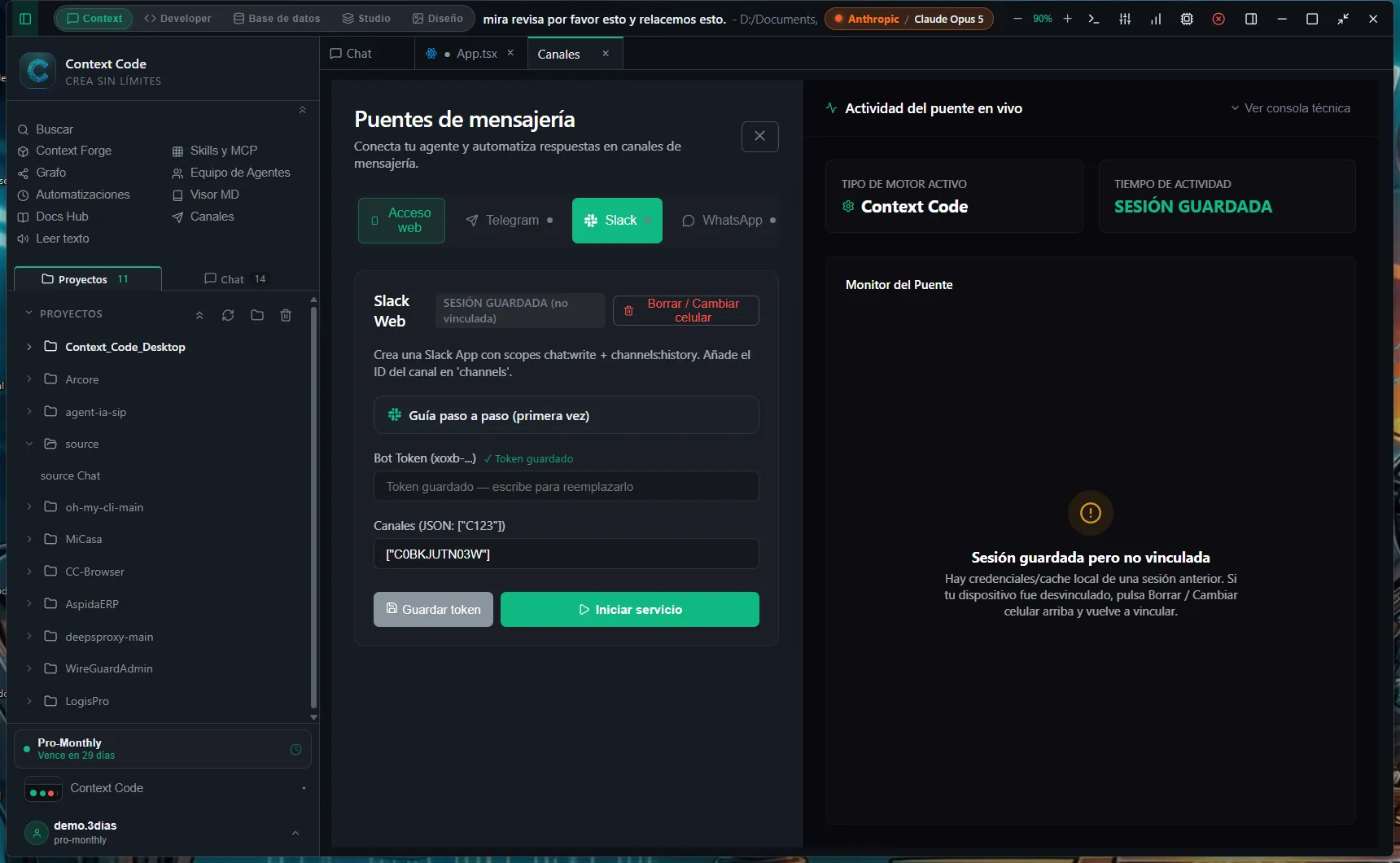Click the Iniciar servicio button
Image resolution: width=1400 pixels, height=863 pixels.
coord(630,609)
